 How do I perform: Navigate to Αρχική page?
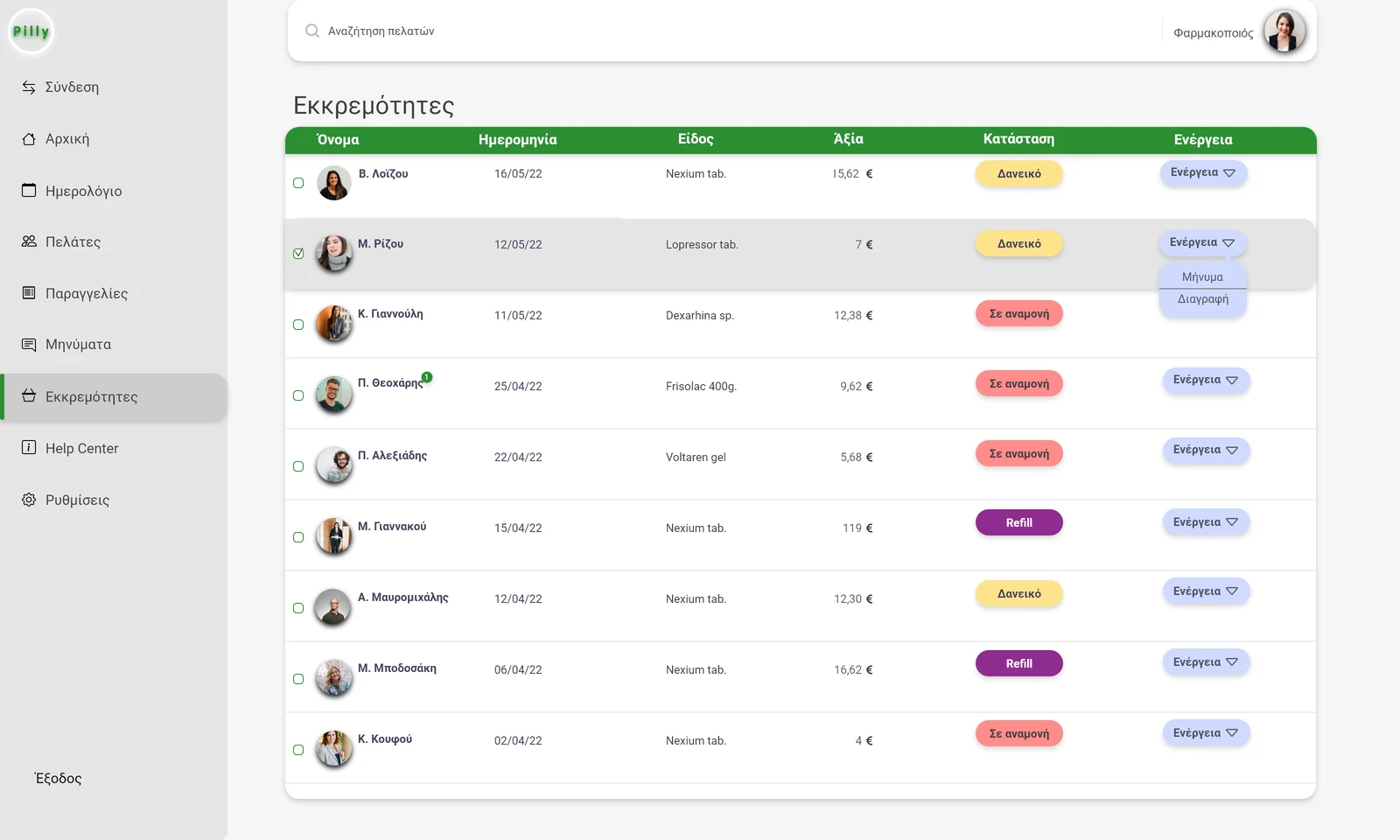(x=67, y=139)
